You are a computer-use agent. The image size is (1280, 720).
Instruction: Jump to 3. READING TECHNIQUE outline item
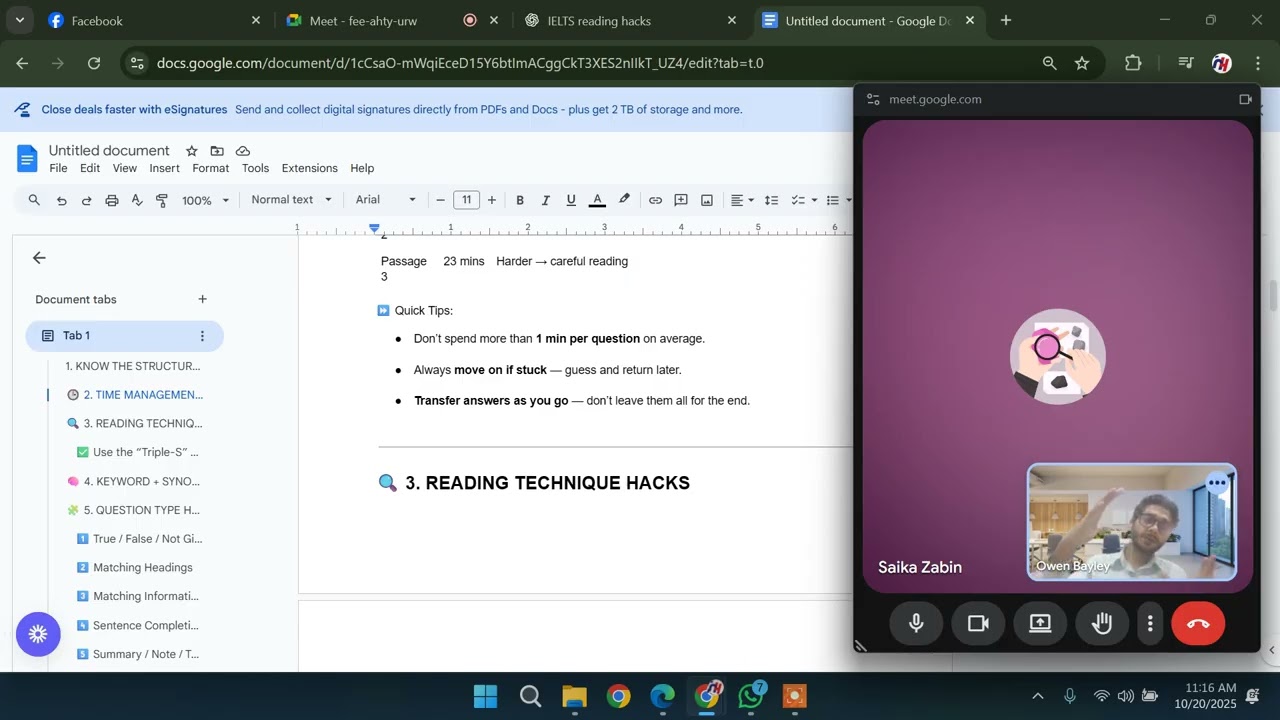[134, 423]
